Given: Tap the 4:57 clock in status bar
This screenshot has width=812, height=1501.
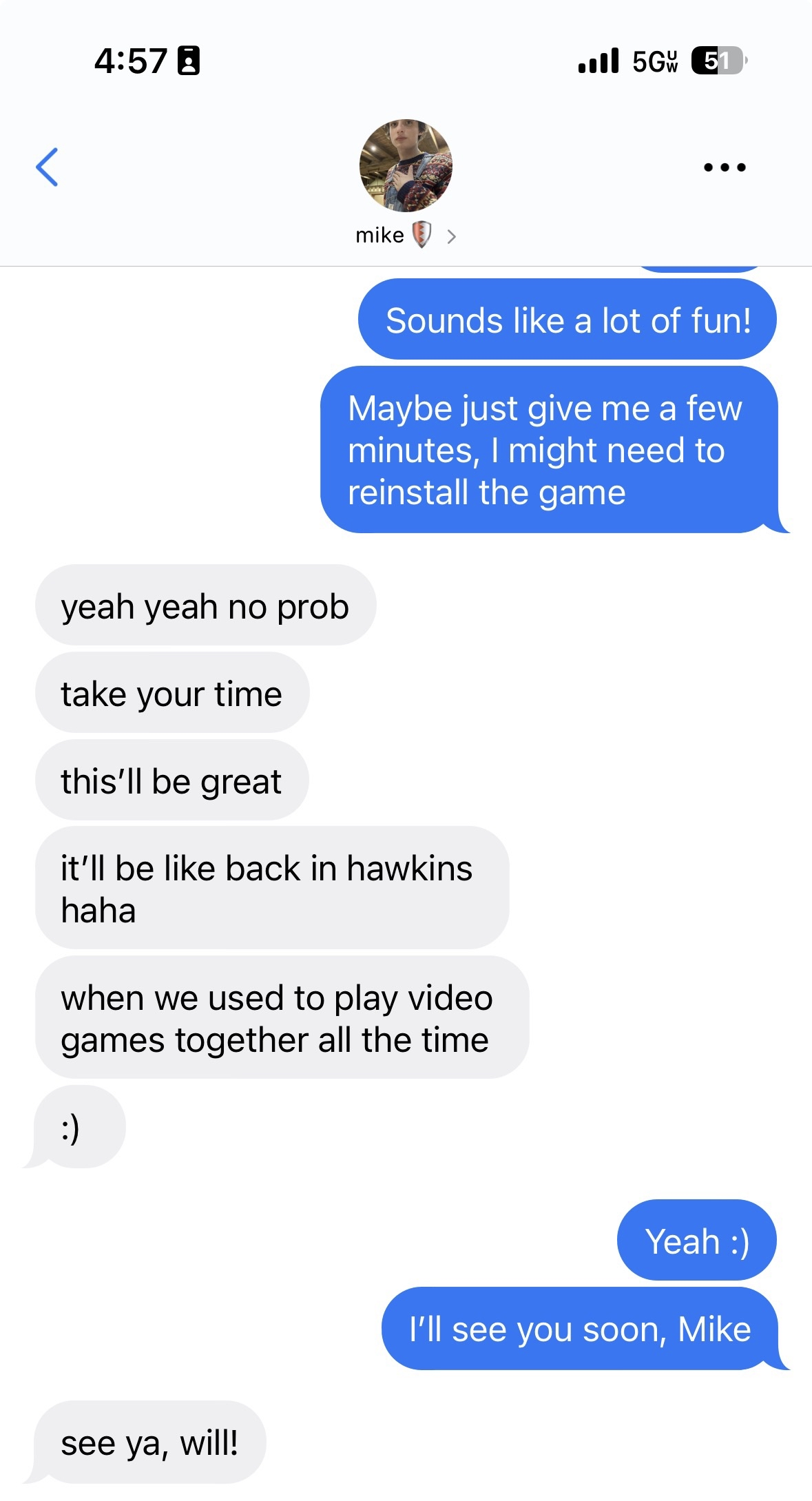Looking at the screenshot, I should click(131, 61).
